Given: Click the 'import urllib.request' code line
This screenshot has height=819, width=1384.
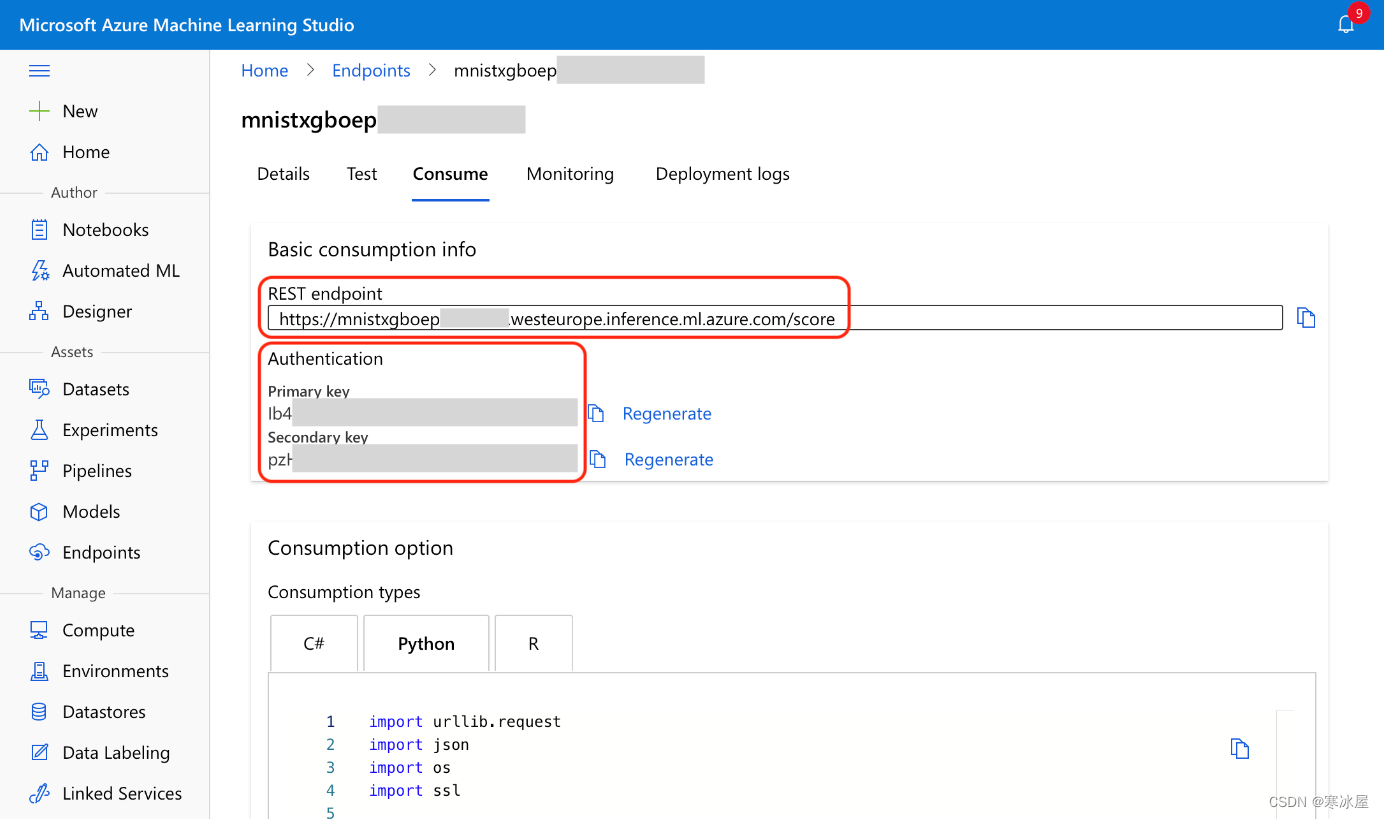Looking at the screenshot, I should click(x=465, y=722).
